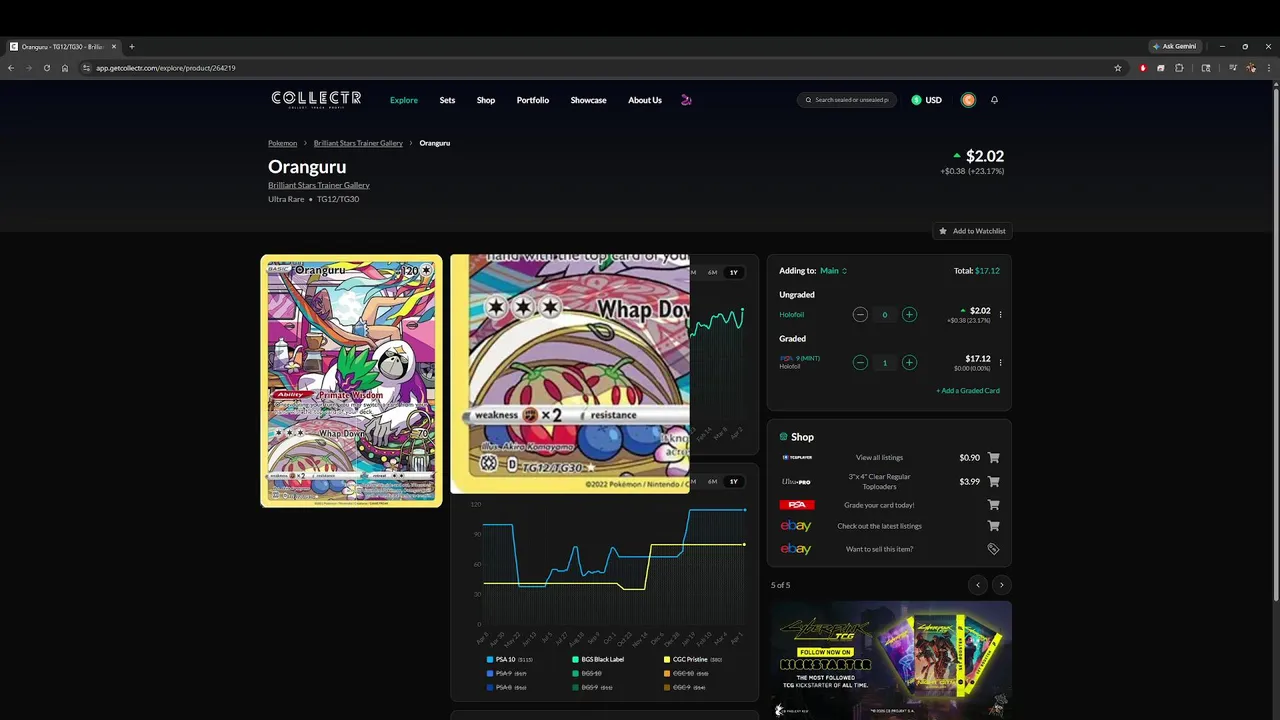This screenshot has height=720, width=1280.
Task: Open the About Us page
Action: (x=645, y=100)
